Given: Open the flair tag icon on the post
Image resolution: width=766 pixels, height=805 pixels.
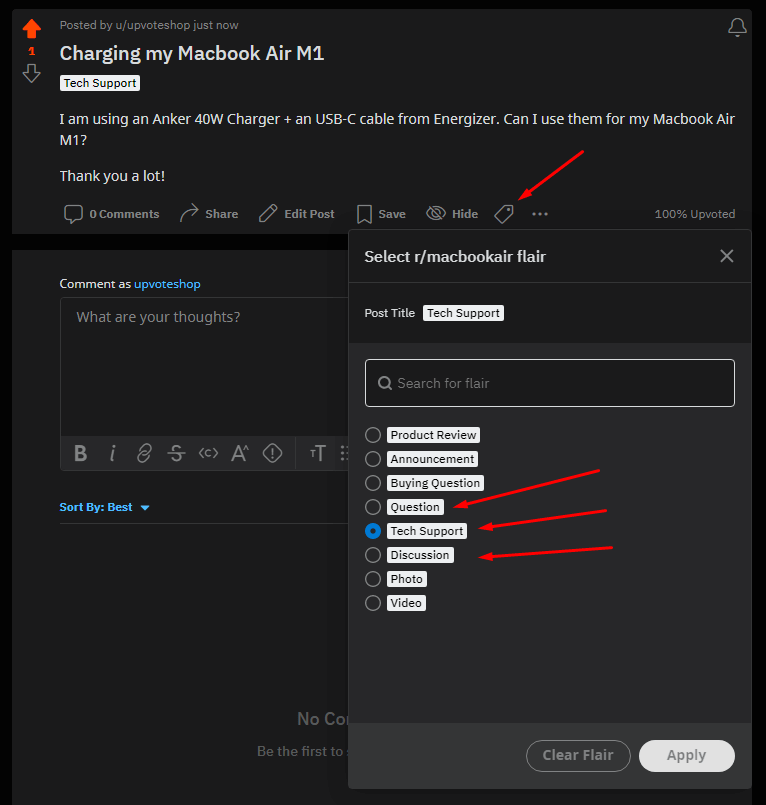Looking at the screenshot, I should [x=503, y=213].
